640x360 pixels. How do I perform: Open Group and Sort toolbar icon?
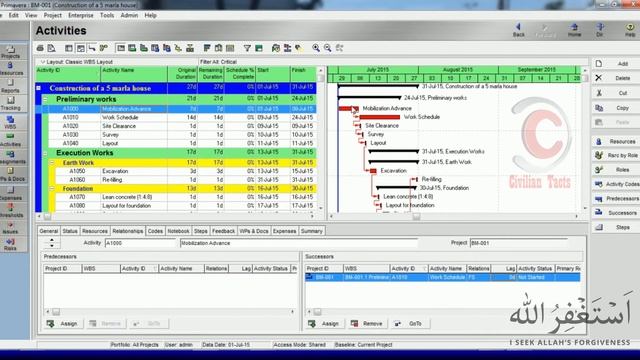pos(259,48)
